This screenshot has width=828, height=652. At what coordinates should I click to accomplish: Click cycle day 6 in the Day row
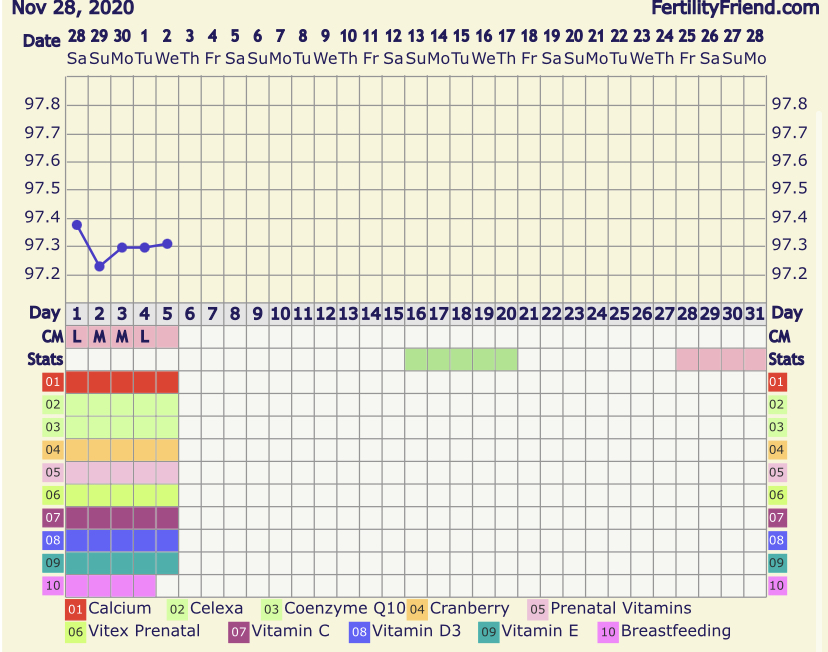pyautogui.click(x=190, y=314)
